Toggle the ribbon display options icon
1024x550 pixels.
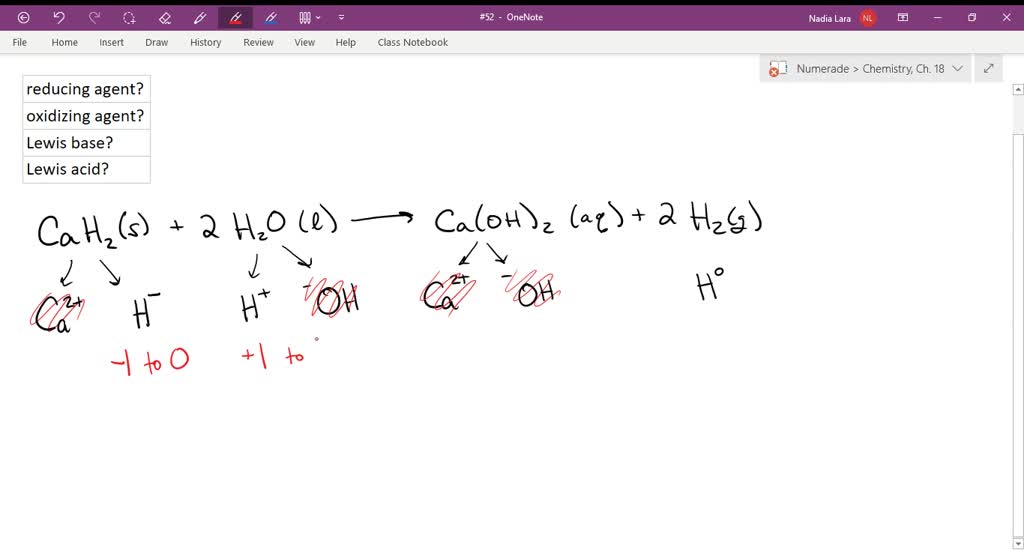click(903, 17)
